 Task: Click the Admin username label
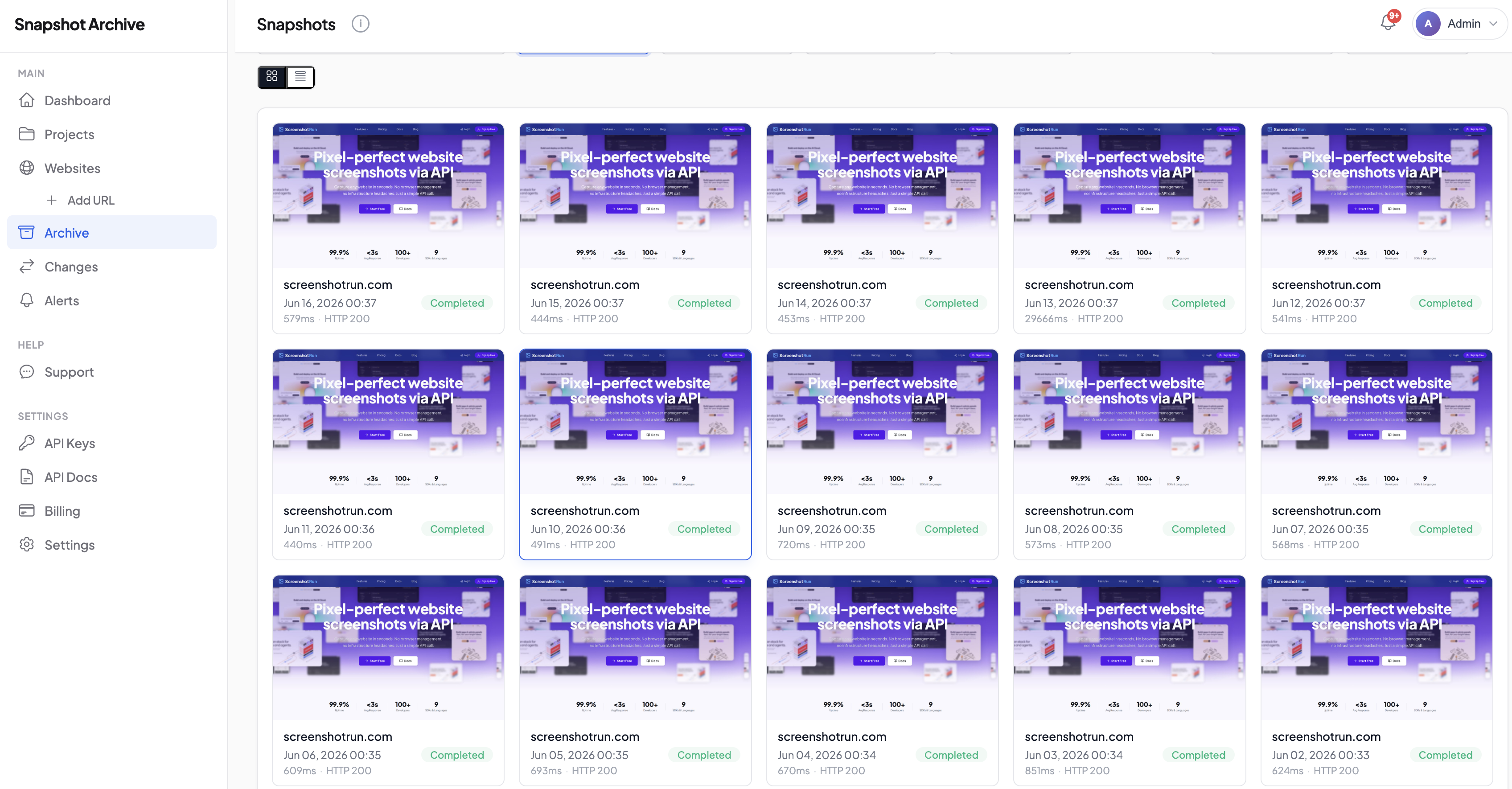click(1464, 24)
